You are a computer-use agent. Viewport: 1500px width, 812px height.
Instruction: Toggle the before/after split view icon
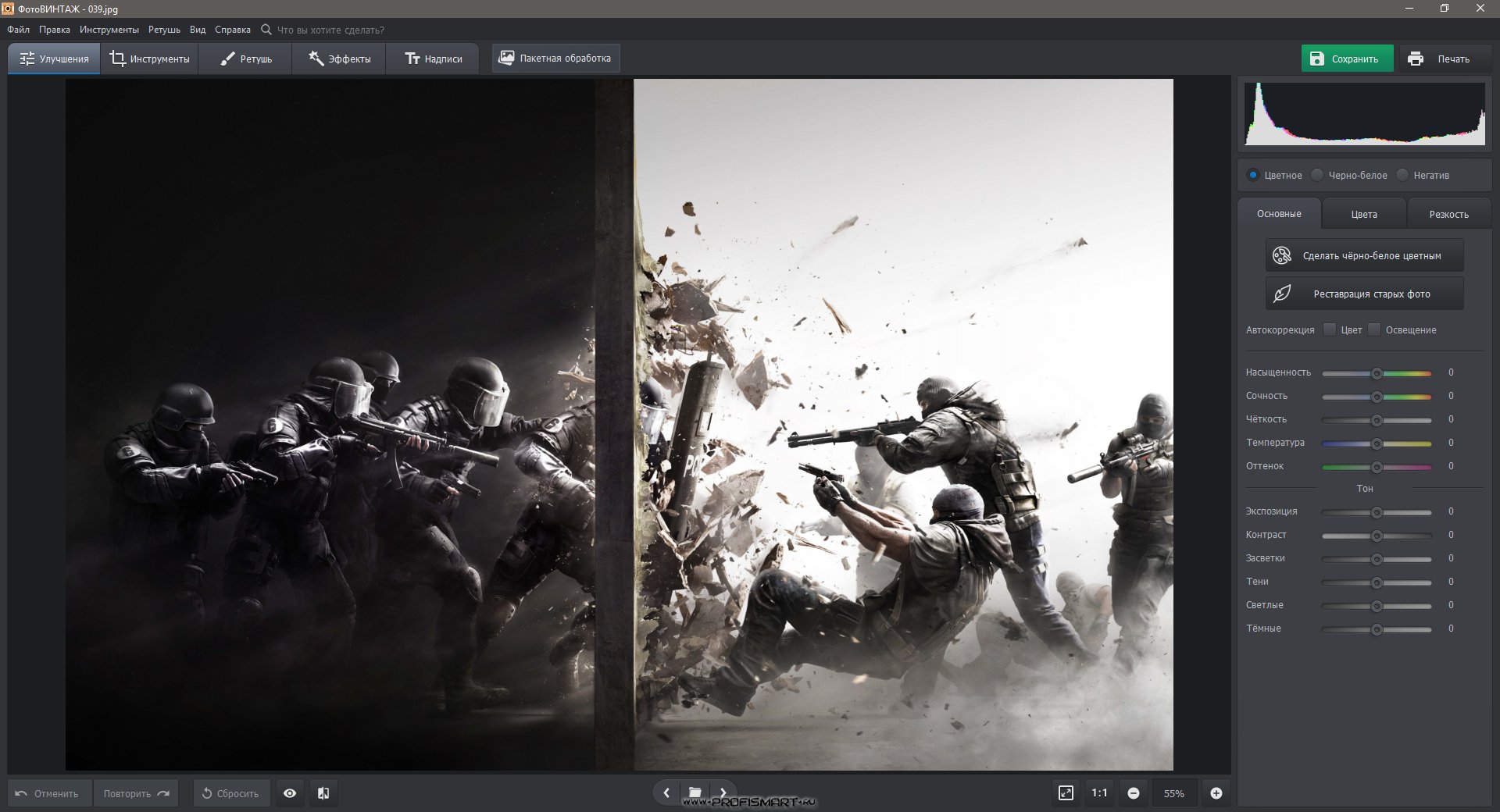coord(323,793)
